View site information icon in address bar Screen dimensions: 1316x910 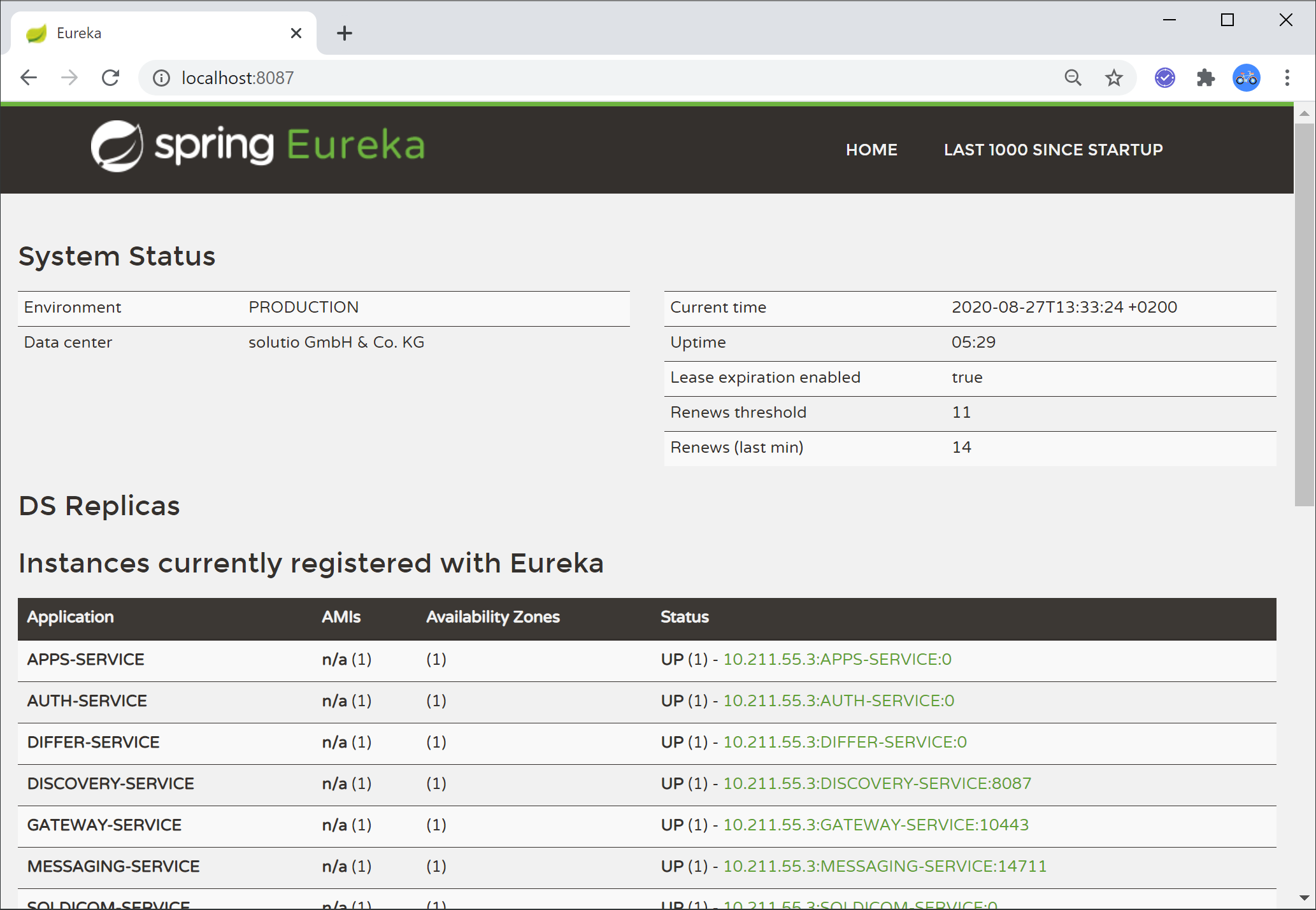161,78
